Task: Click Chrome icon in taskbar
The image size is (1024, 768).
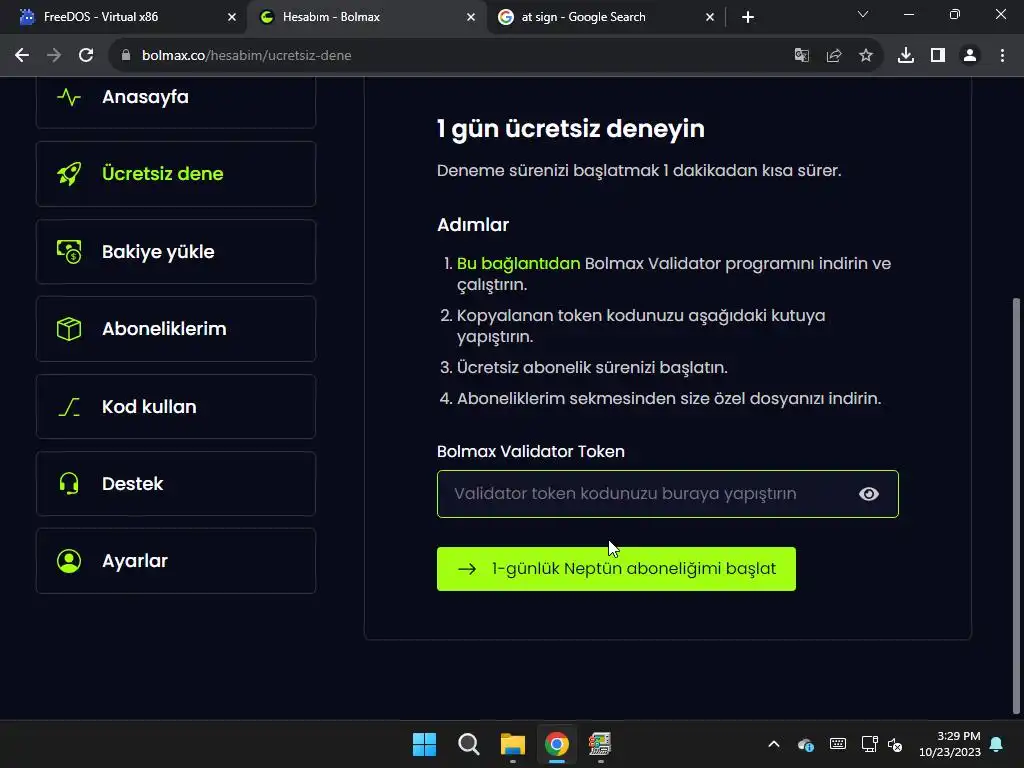Action: click(x=556, y=744)
